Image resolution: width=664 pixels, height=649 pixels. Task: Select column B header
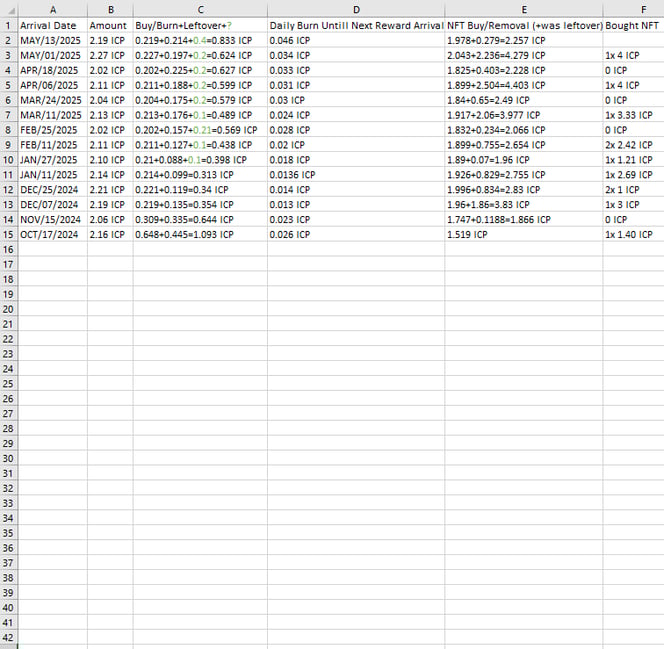point(110,9)
